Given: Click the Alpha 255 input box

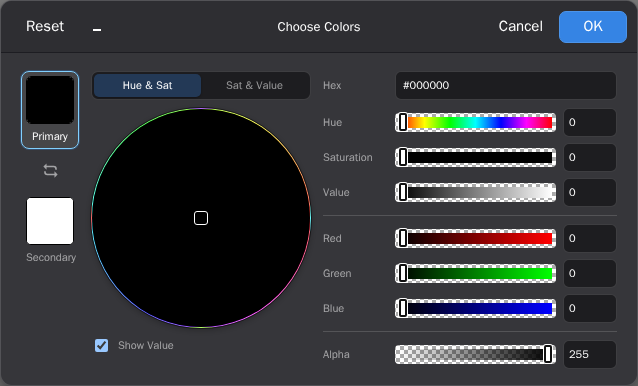Looking at the screenshot, I should coord(590,354).
